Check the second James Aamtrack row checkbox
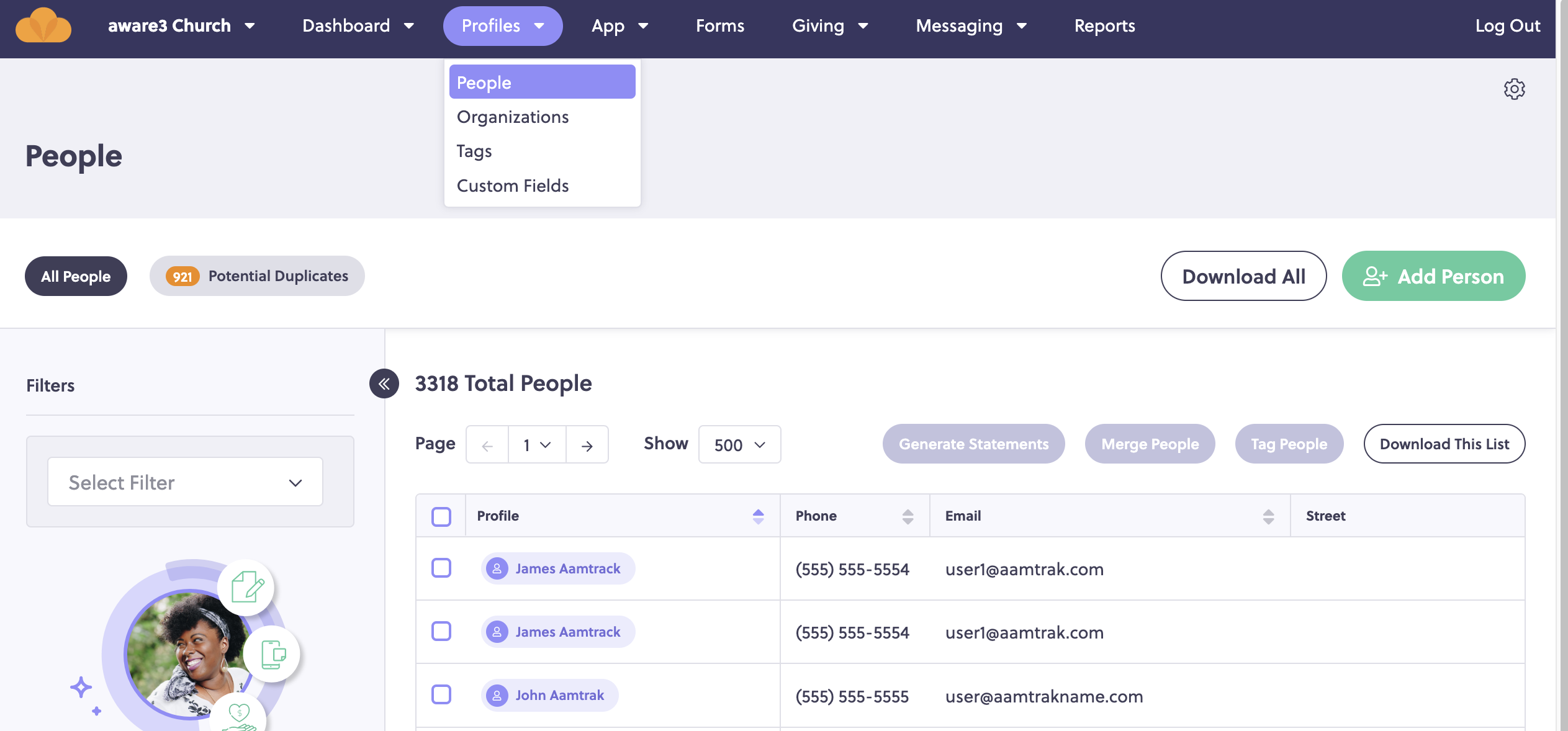Viewport: 1568px width, 731px height. [x=441, y=631]
